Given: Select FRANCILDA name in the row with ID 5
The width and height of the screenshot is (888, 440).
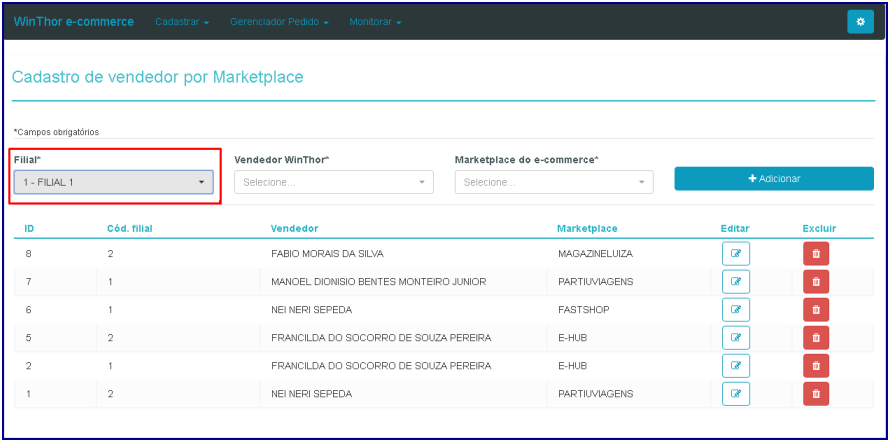Looking at the screenshot, I should pos(381,338).
